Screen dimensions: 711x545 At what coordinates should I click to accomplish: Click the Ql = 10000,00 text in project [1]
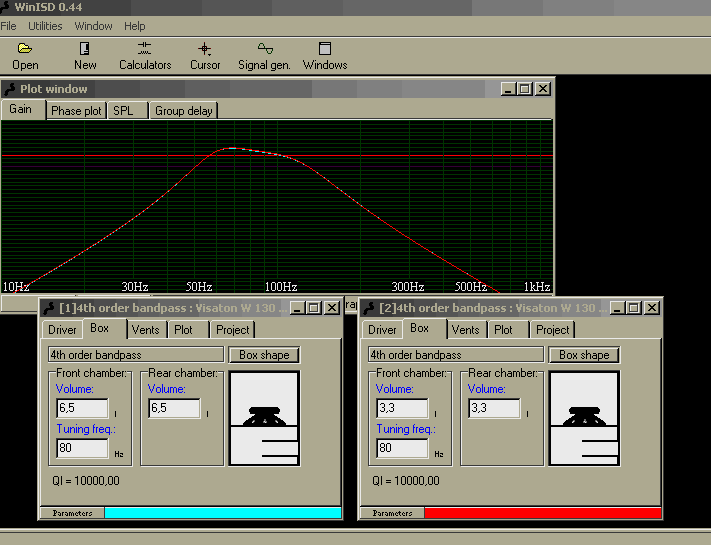tap(86, 481)
